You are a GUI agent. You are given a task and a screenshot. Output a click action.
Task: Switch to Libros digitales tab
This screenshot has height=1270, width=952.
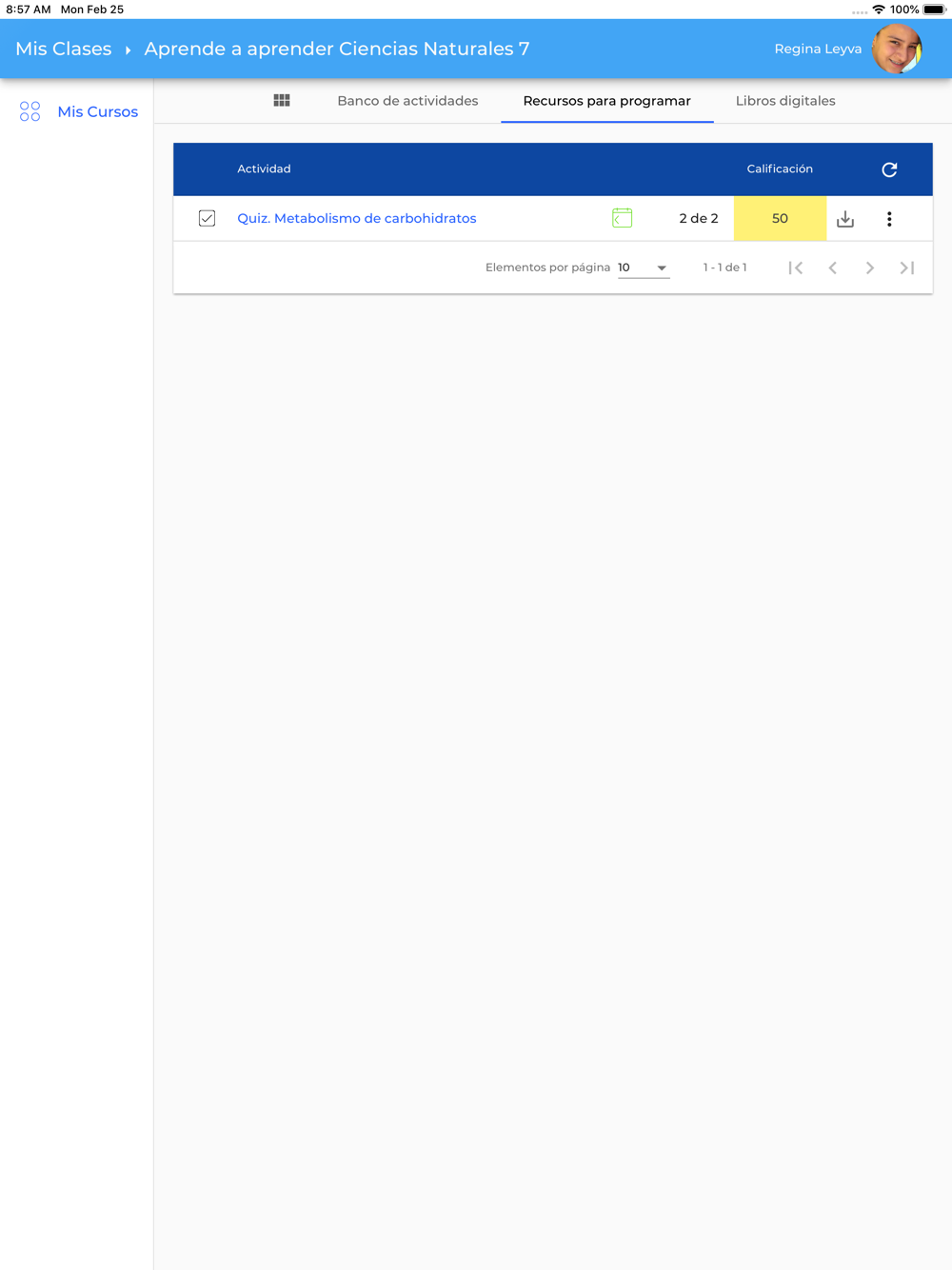[785, 101]
